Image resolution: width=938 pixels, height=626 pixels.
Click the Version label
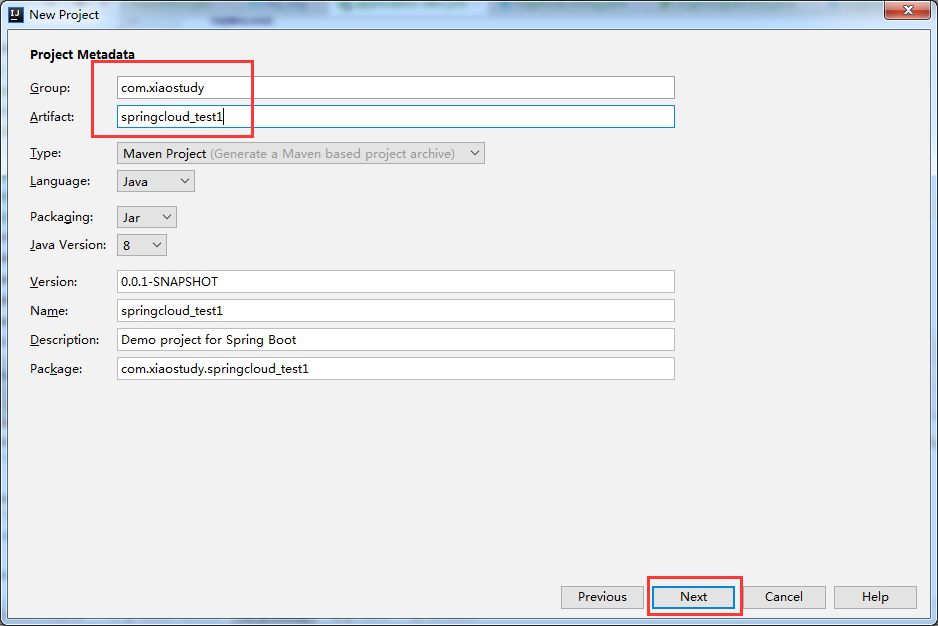coord(53,282)
